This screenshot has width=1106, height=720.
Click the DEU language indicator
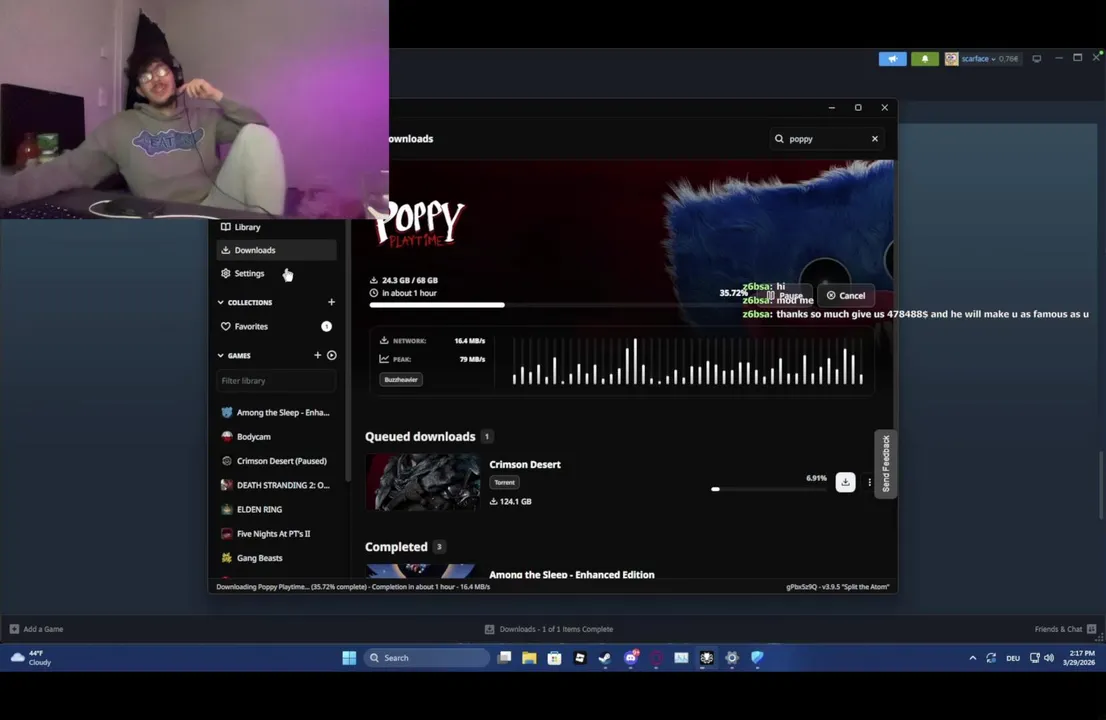click(x=1013, y=658)
